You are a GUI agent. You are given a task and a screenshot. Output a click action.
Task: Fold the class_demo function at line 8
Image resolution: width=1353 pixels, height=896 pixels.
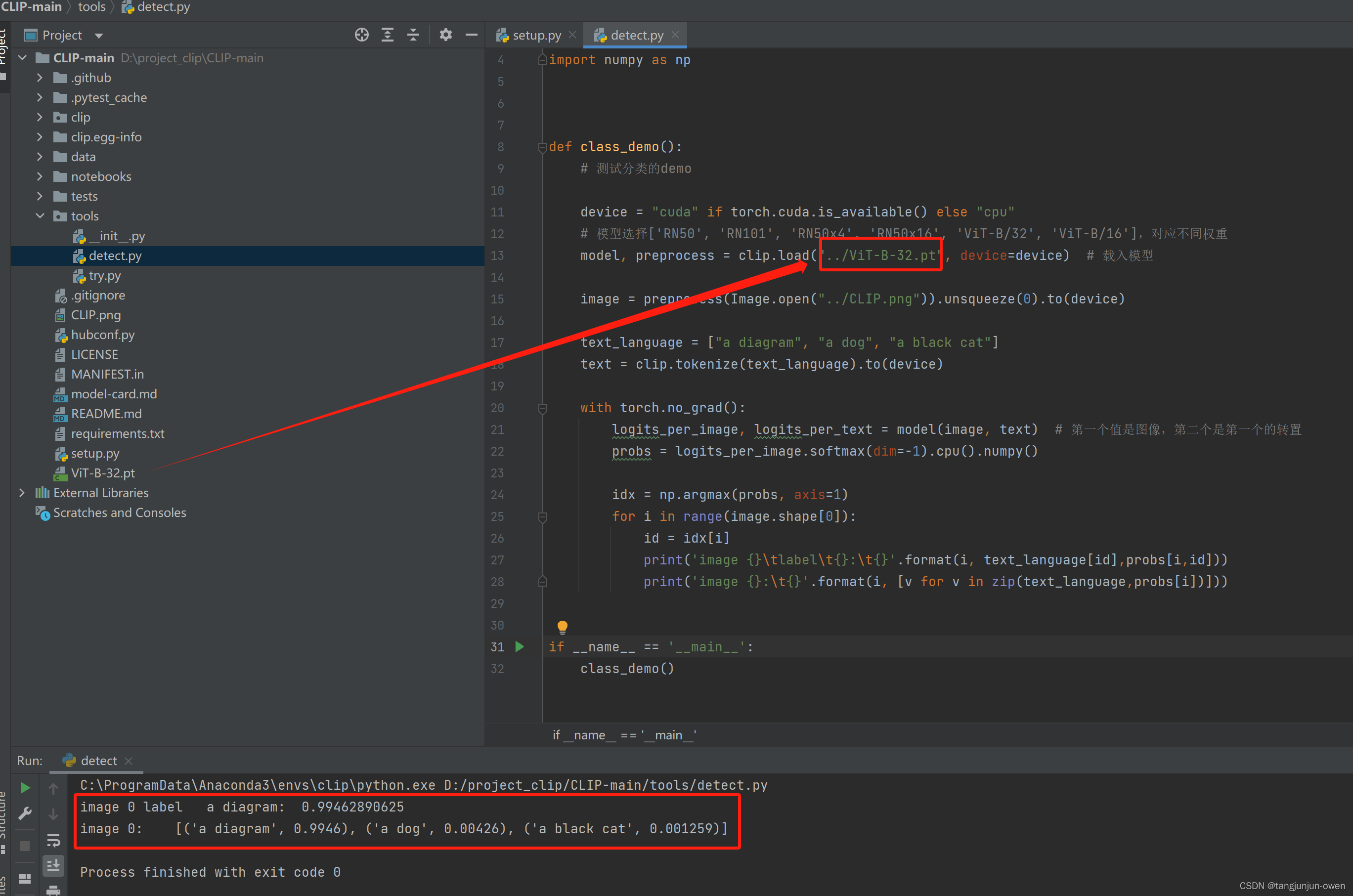(542, 147)
